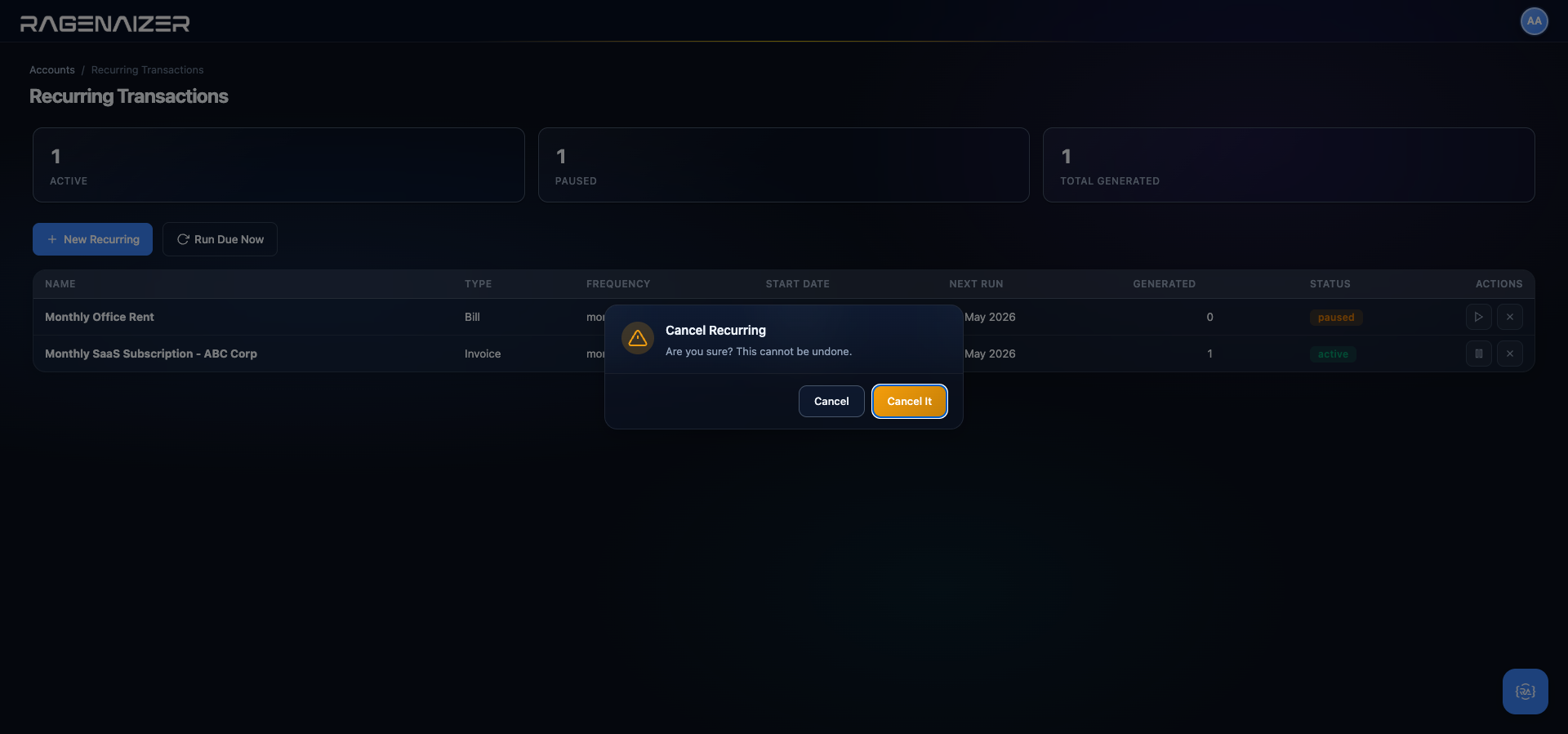Click the 'This cannot be undone' message

tap(759, 352)
